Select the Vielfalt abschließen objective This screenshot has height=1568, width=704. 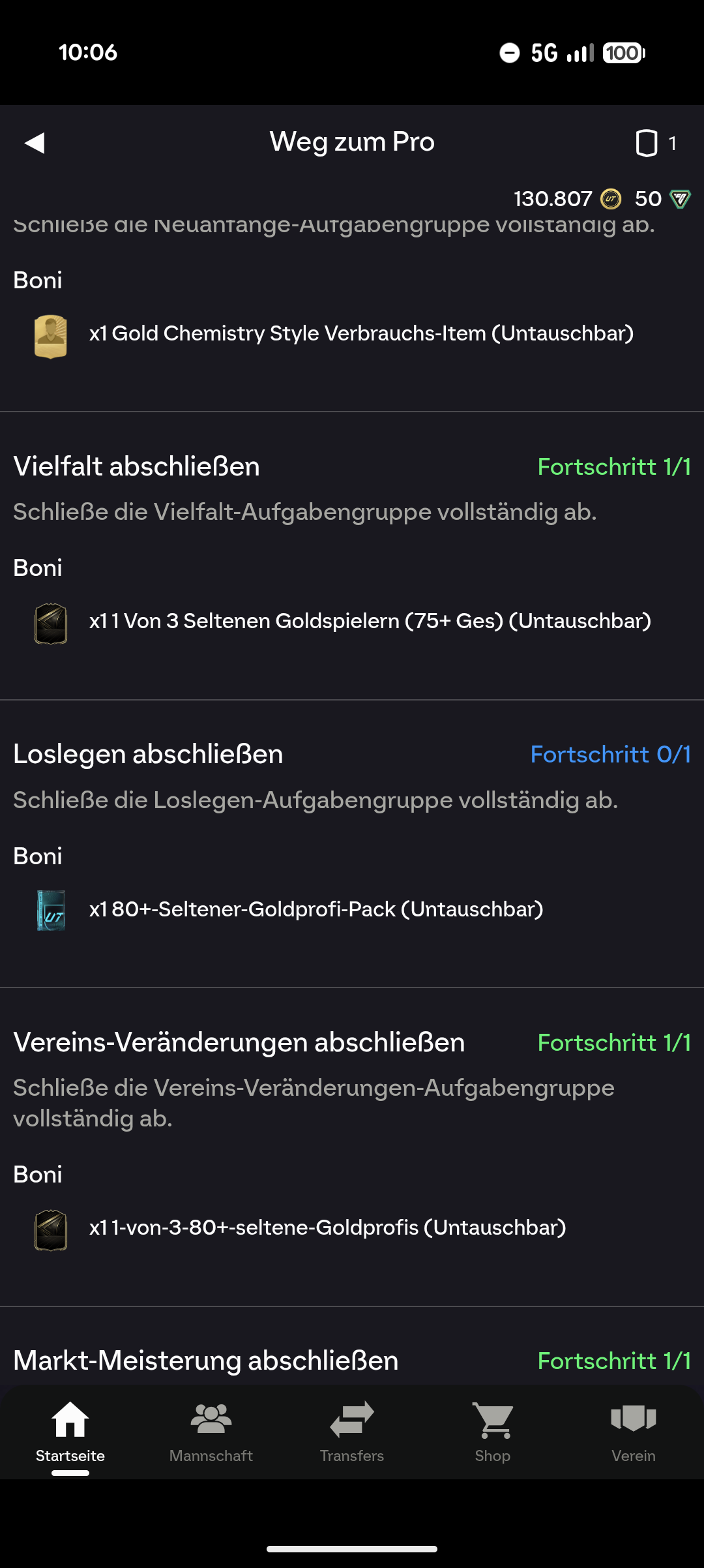tap(137, 467)
